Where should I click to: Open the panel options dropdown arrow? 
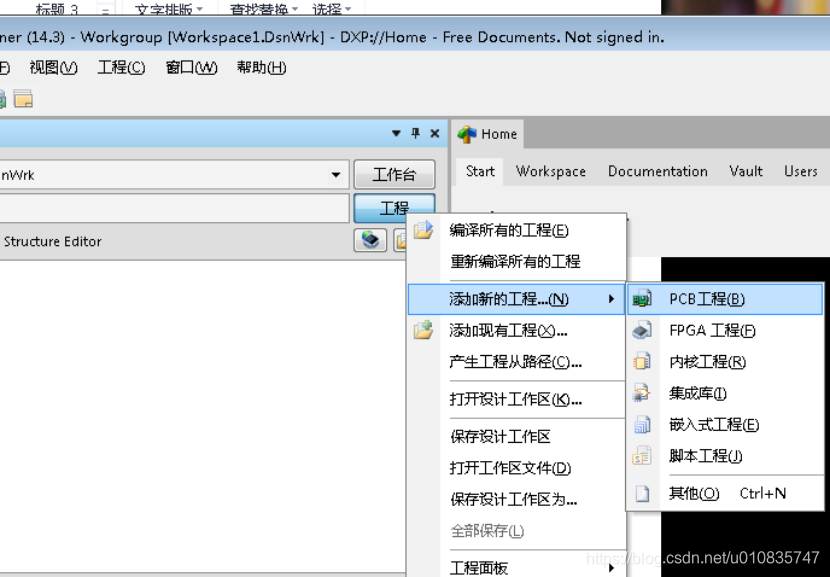(x=396, y=133)
